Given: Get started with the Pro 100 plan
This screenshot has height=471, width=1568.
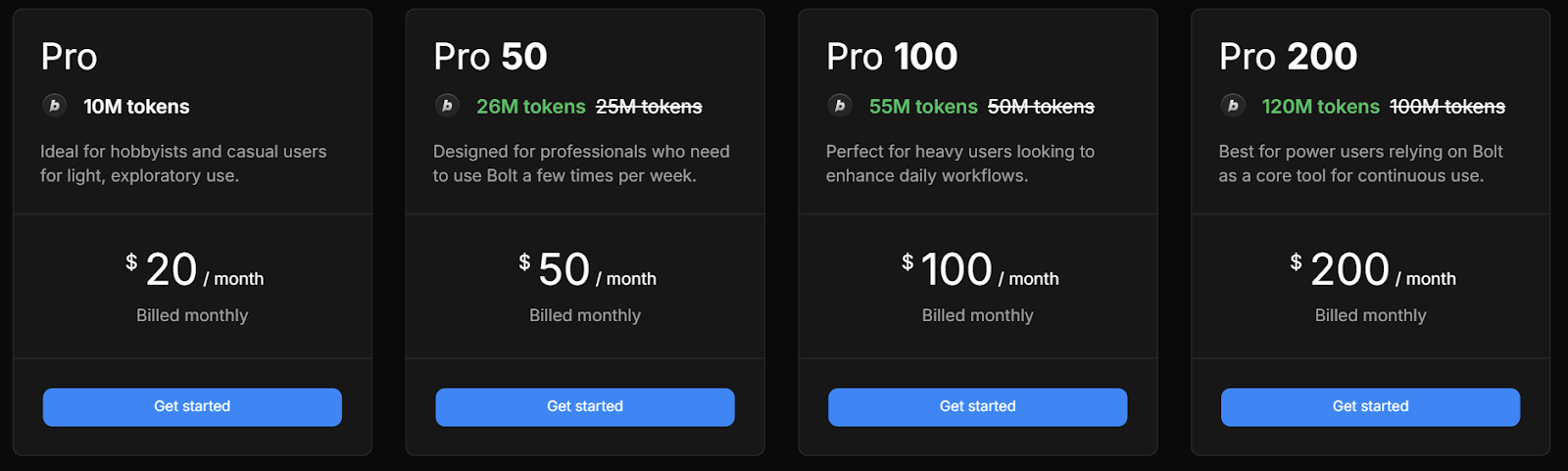Looking at the screenshot, I should pyautogui.click(x=977, y=406).
